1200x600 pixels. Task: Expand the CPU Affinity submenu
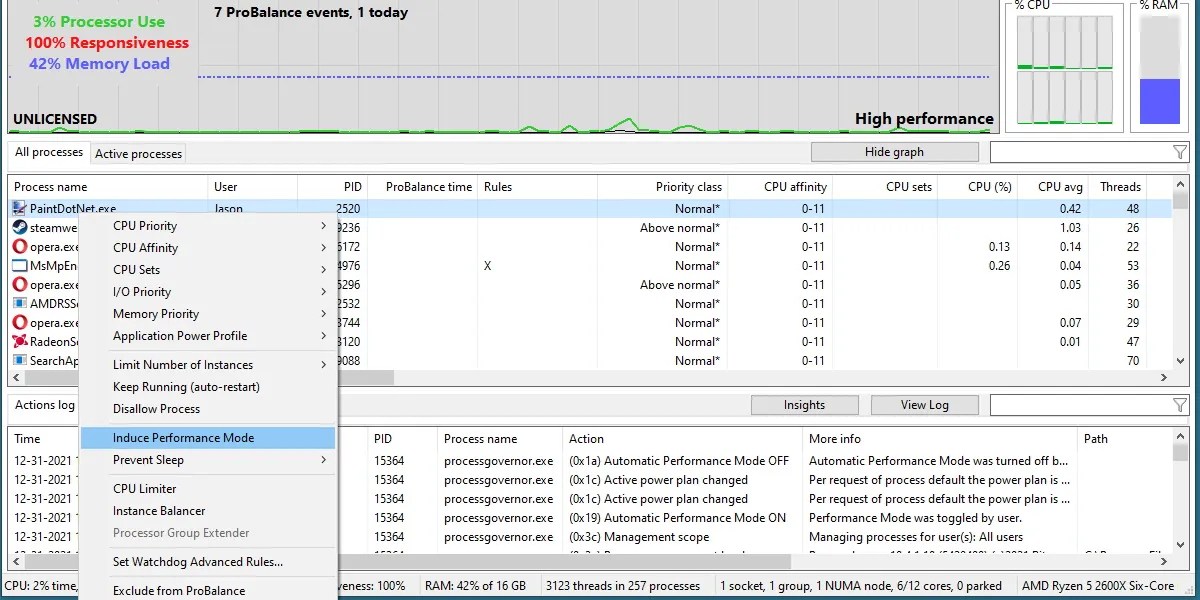coord(144,248)
